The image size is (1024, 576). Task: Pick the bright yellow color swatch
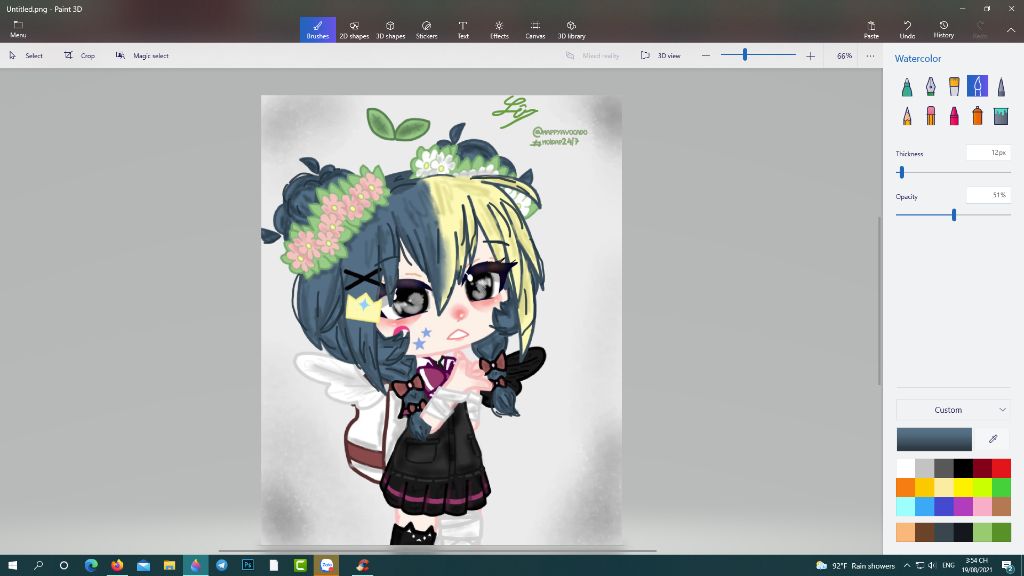963,487
